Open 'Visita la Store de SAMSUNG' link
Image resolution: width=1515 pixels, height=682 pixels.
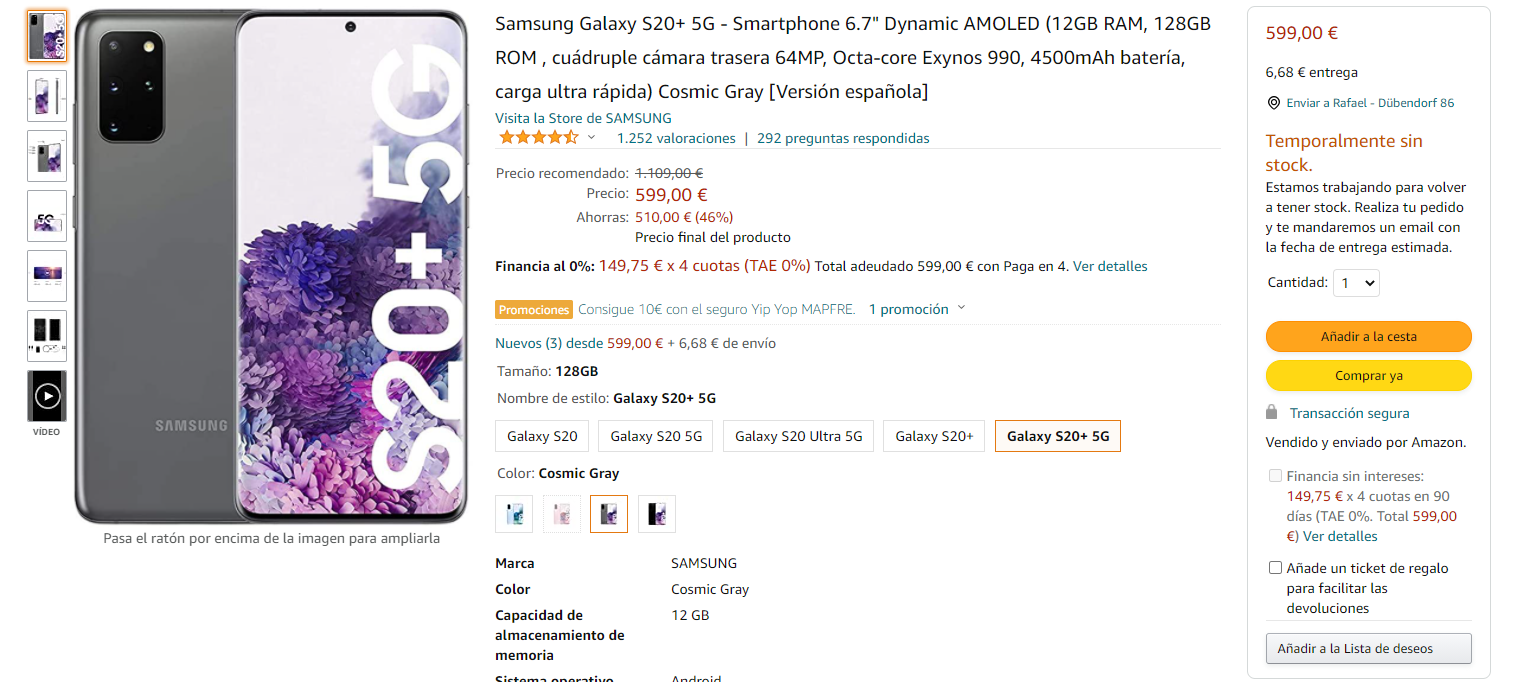coord(583,118)
